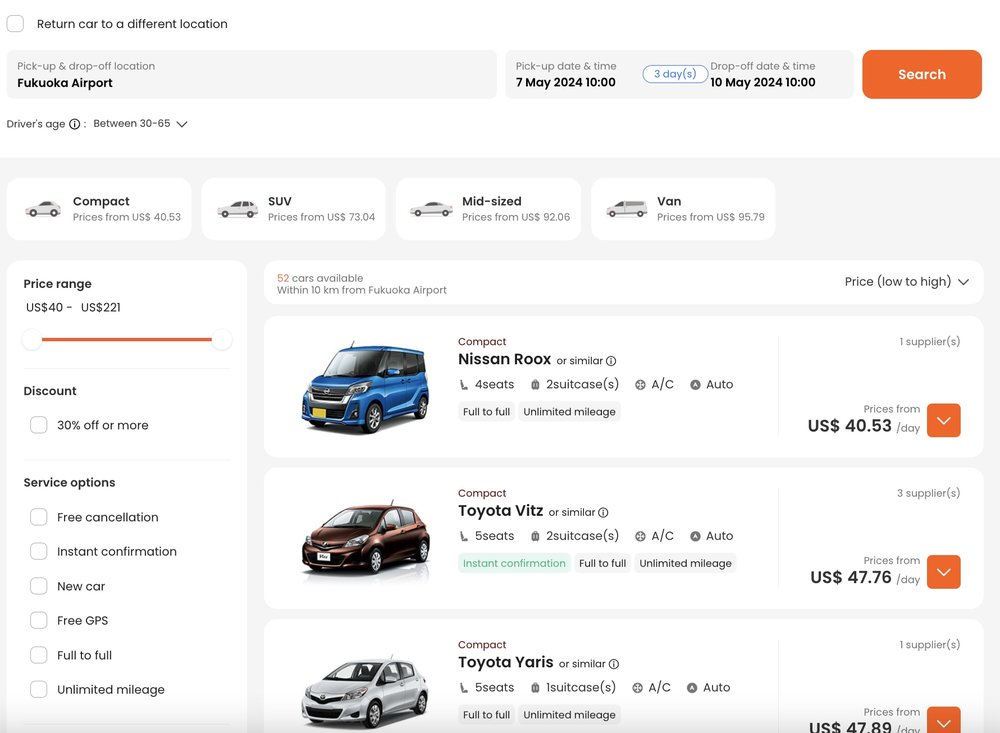Click the blue Nissan Roox car image

[365, 387]
